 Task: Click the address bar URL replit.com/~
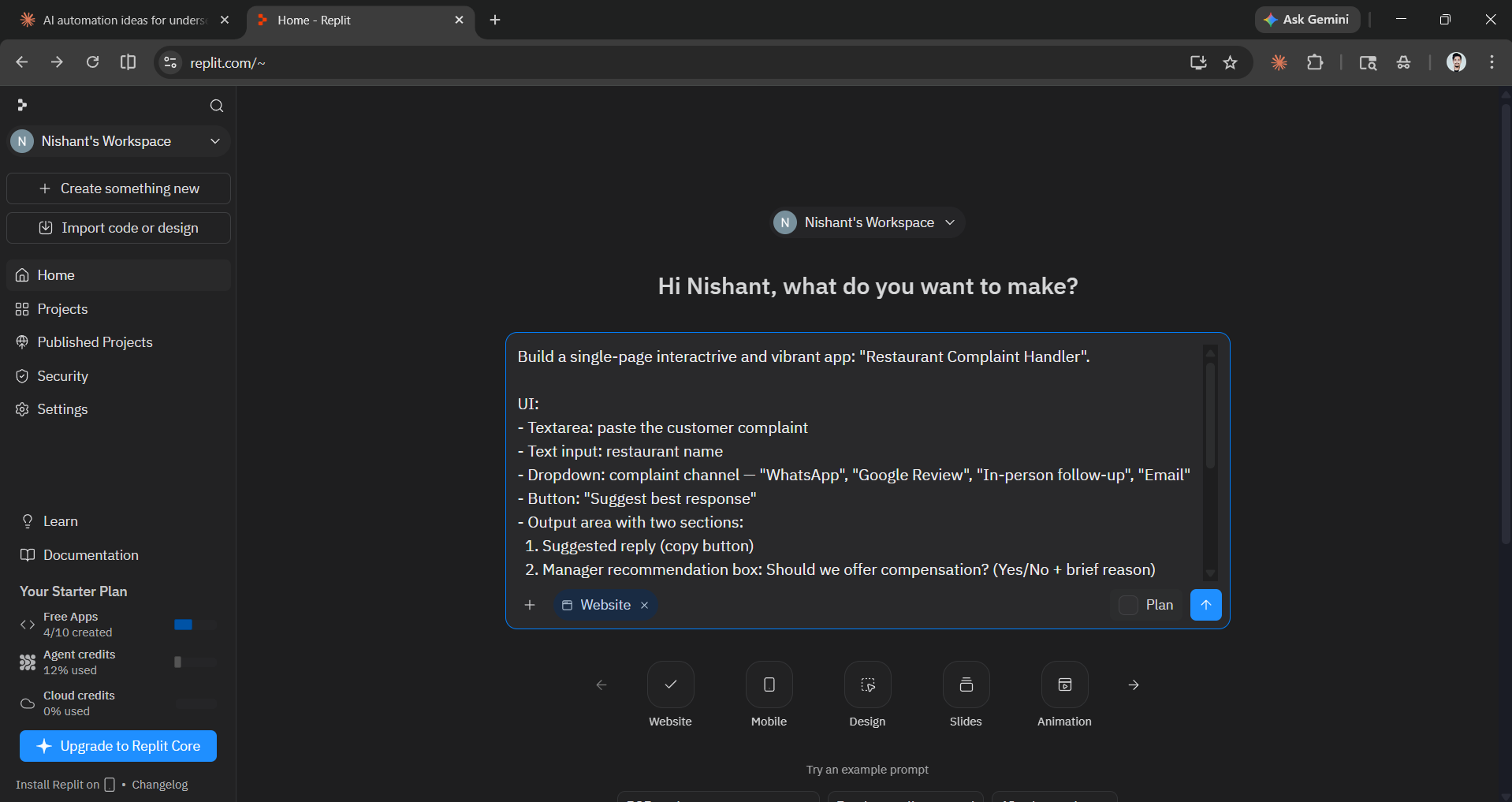[228, 62]
